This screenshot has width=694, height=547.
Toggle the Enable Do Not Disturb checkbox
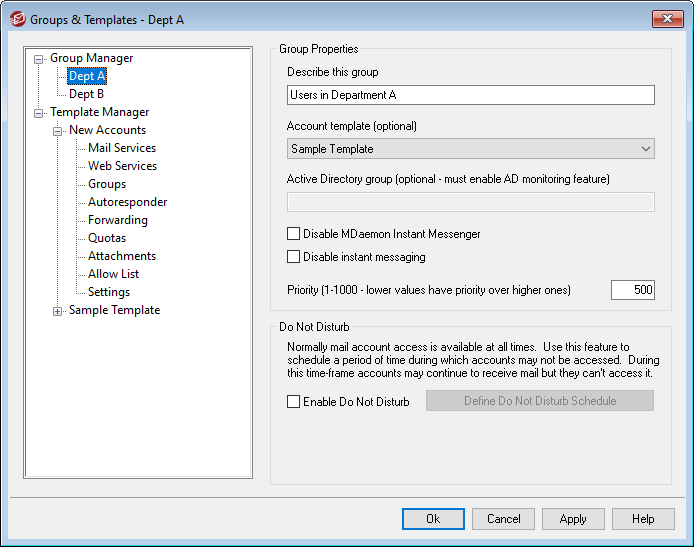pos(294,402)
